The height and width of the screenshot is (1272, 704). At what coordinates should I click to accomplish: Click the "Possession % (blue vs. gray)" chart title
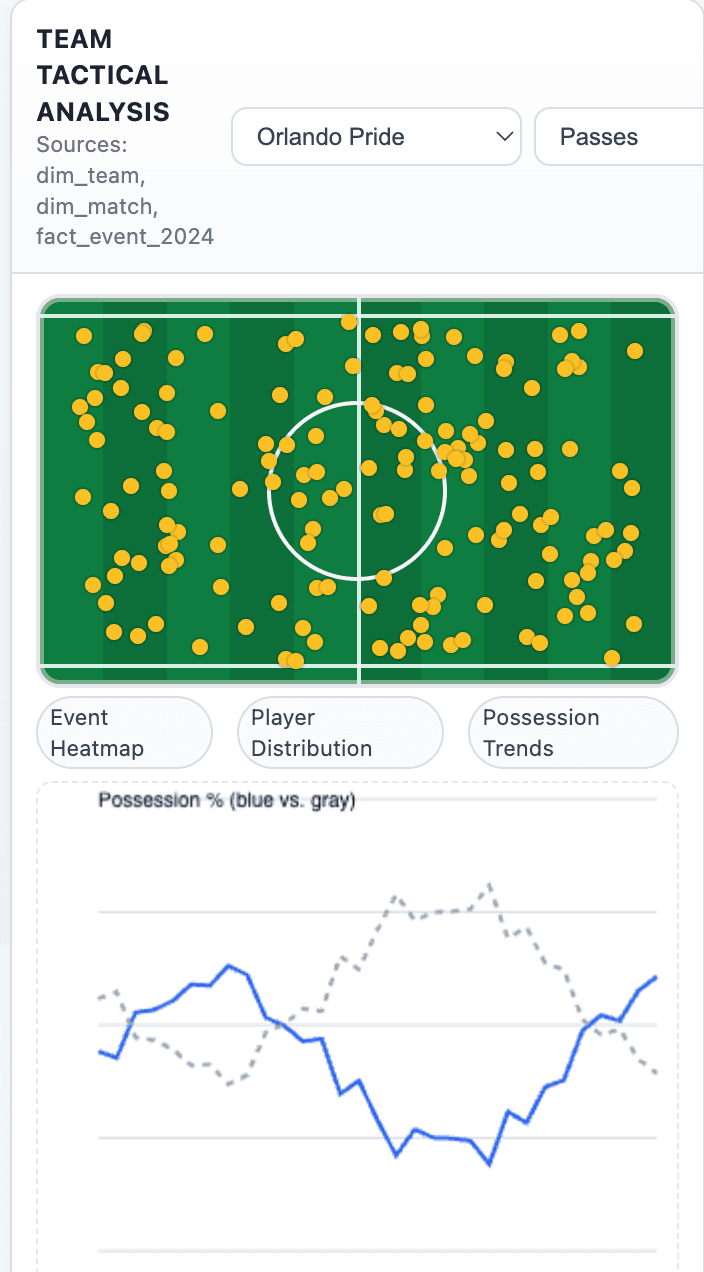[x=227, y=801]
